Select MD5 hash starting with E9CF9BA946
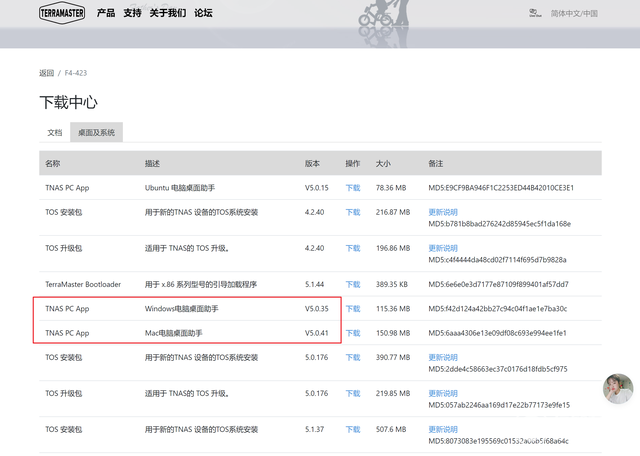 pyautogui.click(x=501, y=188)
